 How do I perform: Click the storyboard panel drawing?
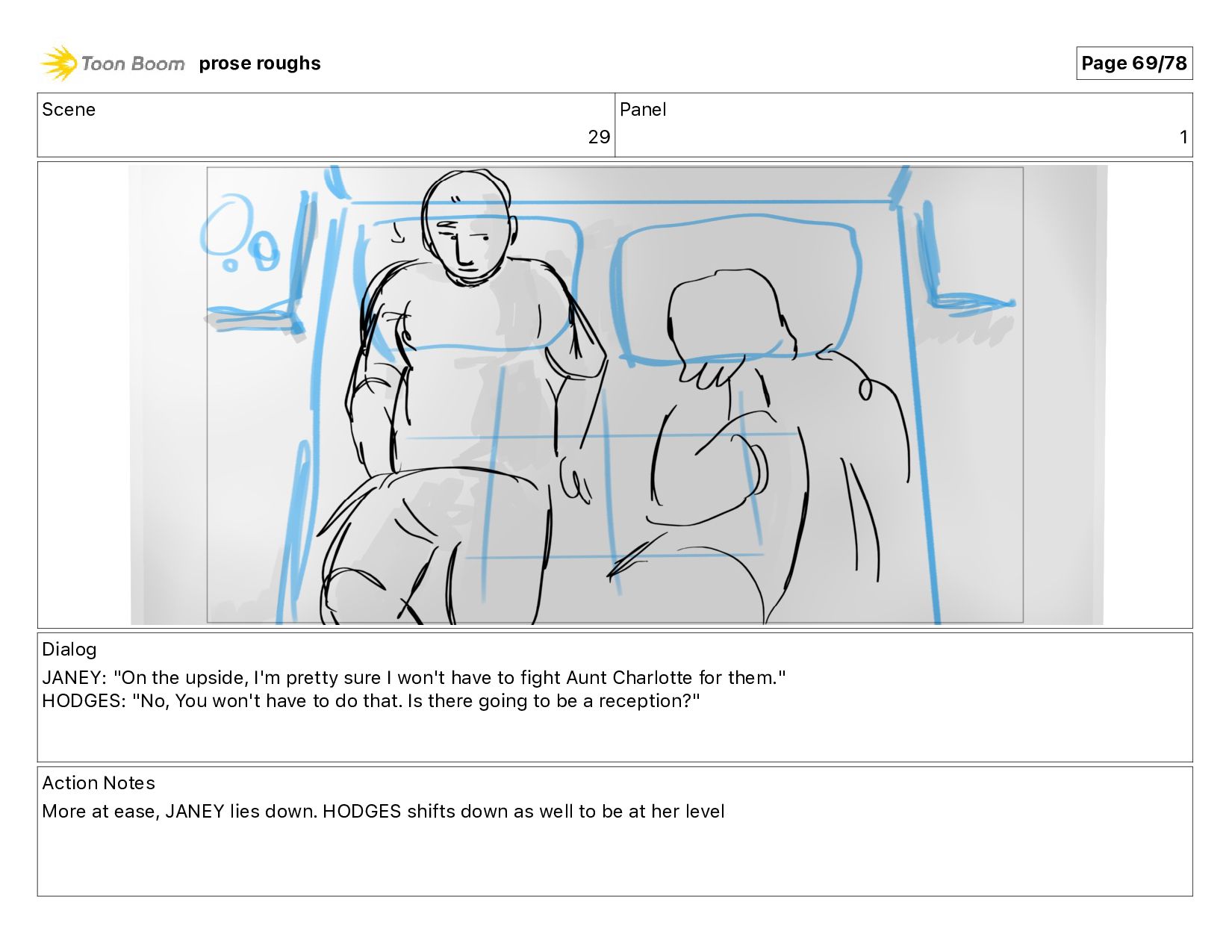point(615,394)
